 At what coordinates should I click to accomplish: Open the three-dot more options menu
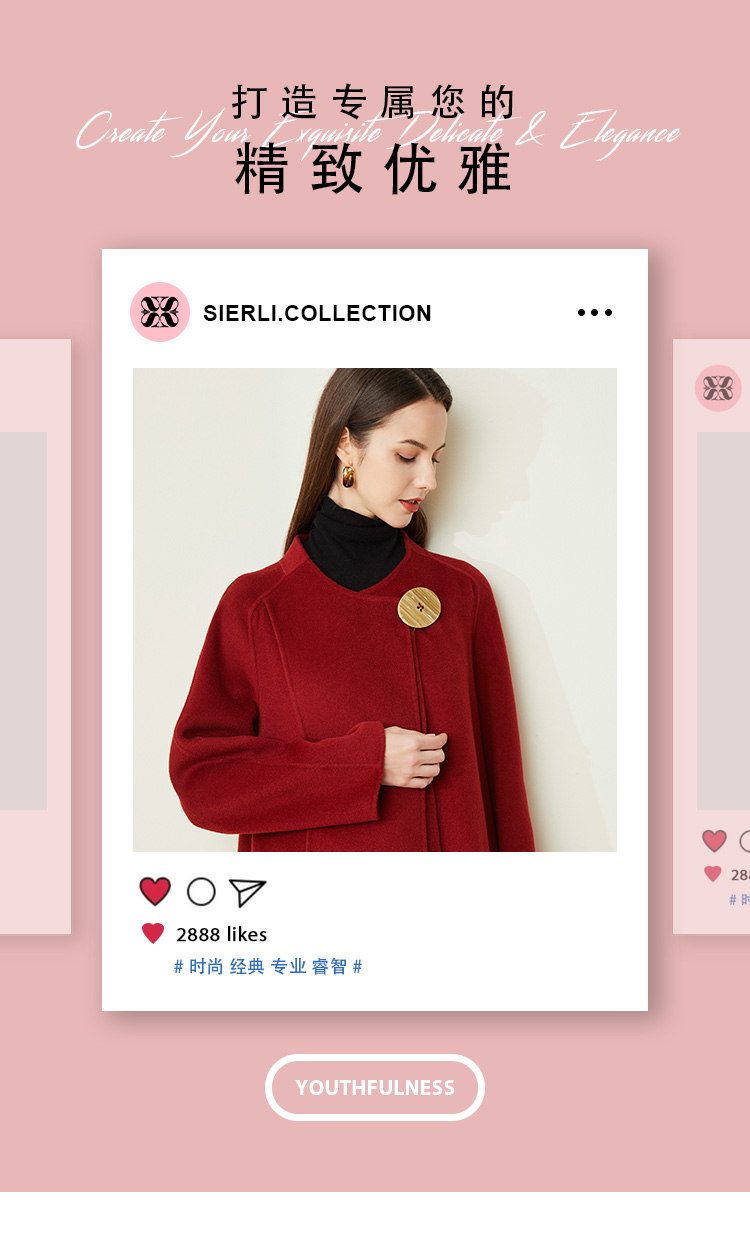(595, 313)
